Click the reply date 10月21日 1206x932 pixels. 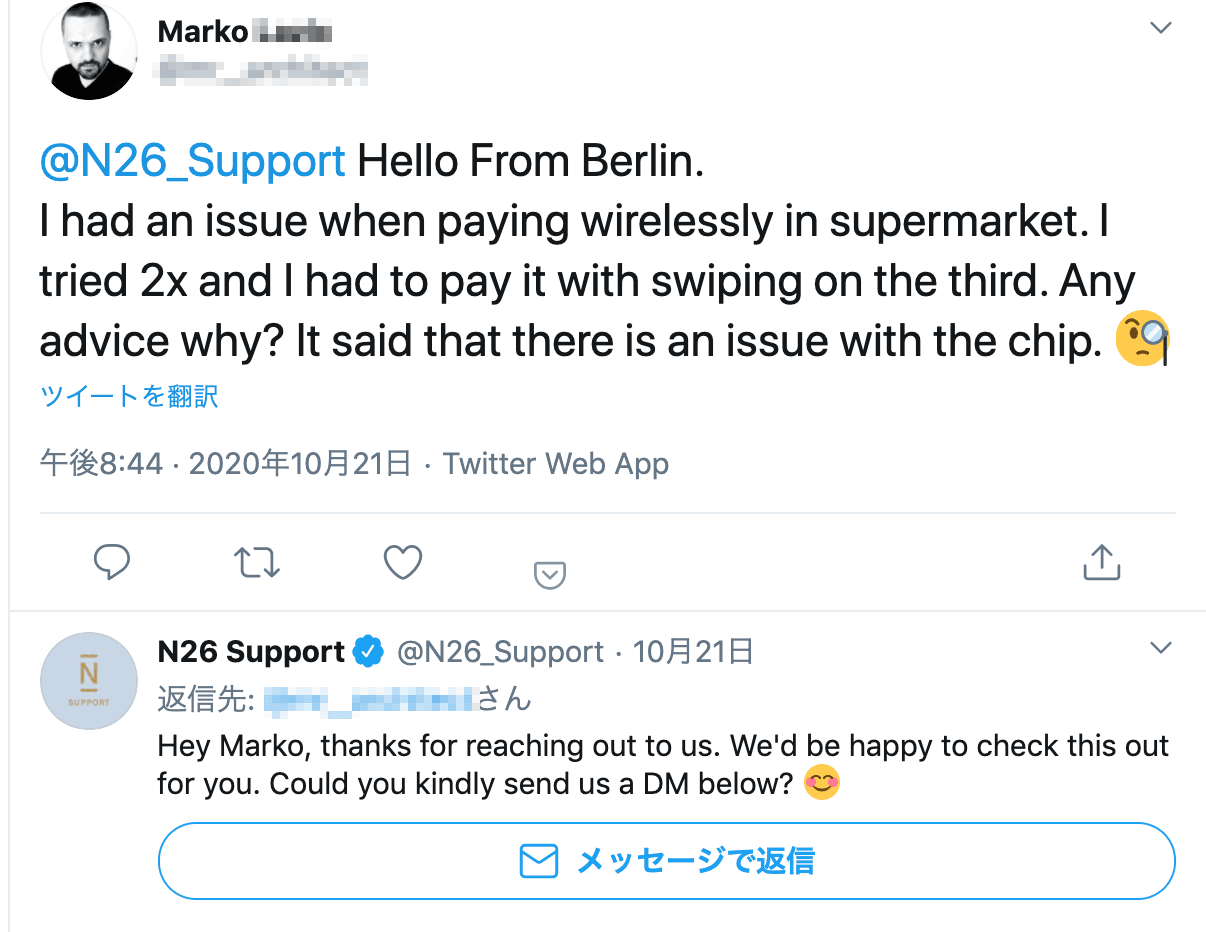pos(693,653)
